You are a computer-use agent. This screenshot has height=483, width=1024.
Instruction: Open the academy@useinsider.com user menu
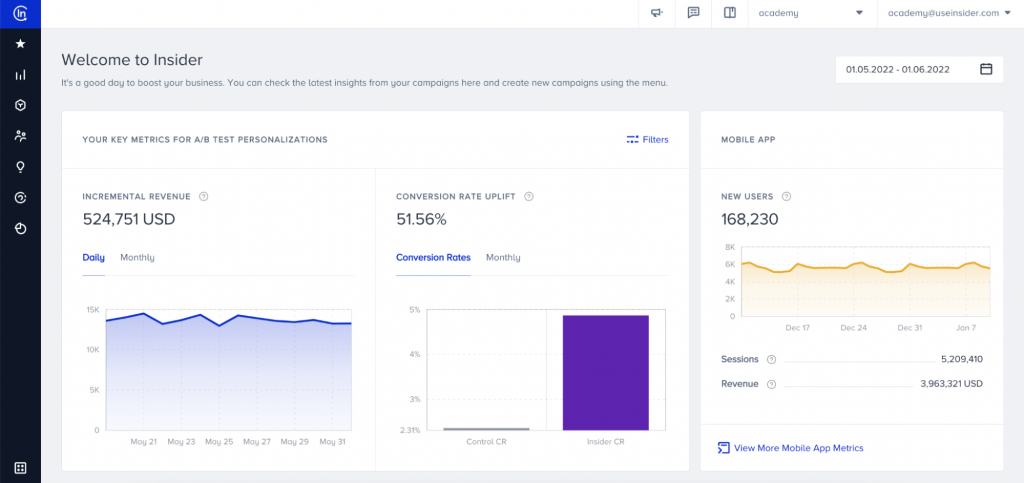[948, 13]
